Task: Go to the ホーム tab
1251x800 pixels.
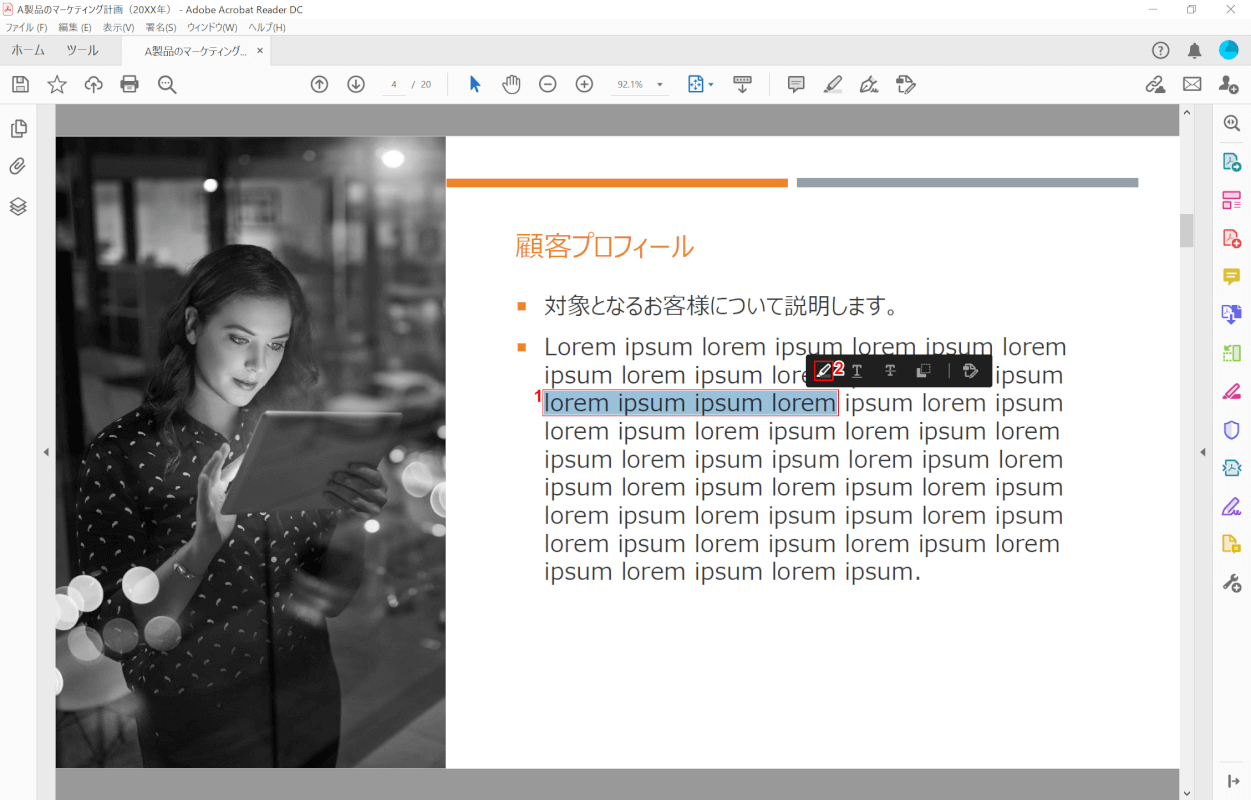Action: pos(28,50)
